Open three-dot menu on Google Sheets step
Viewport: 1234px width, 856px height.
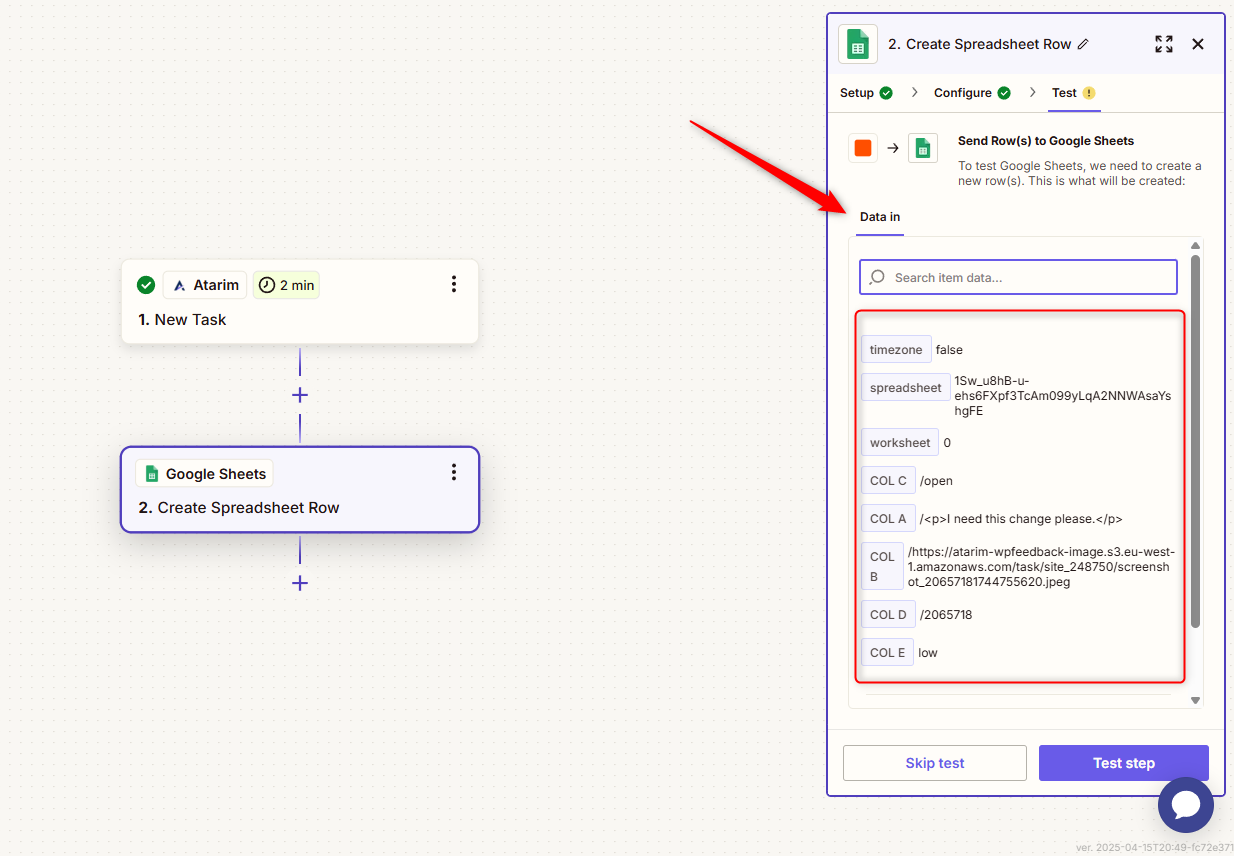pos(453,472)
